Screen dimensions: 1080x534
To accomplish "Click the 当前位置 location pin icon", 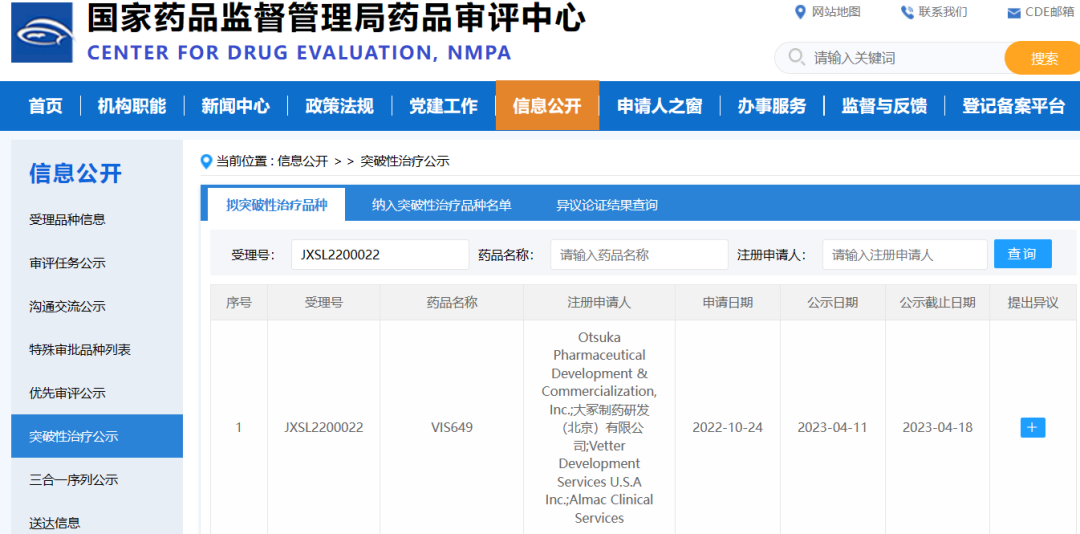I will point(207,161).
